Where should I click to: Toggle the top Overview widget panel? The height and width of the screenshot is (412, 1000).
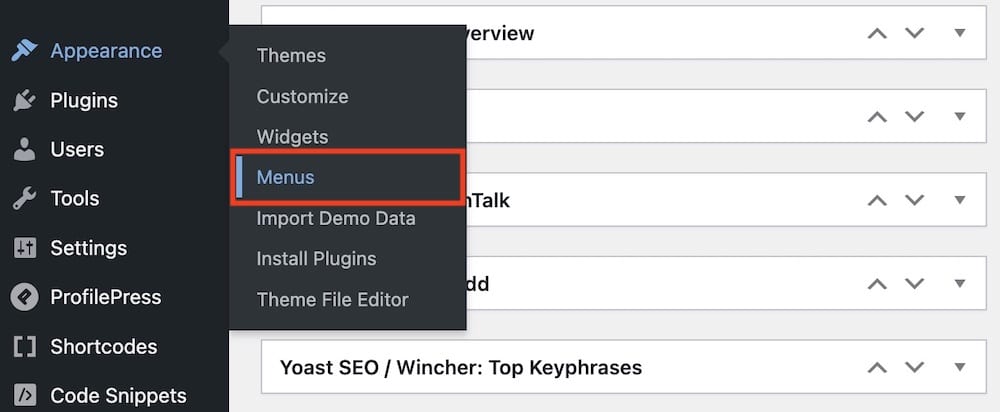(x=960, y=33)
